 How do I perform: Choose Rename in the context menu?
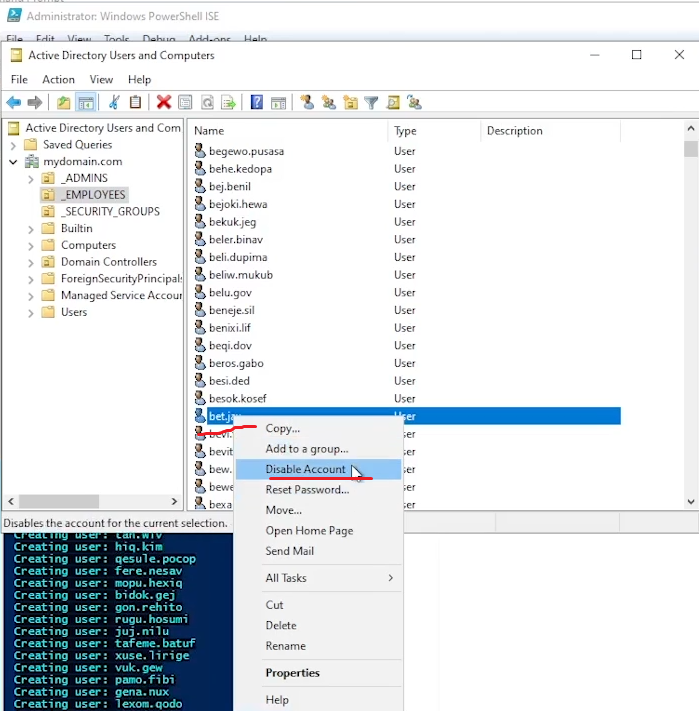[318, 645]
